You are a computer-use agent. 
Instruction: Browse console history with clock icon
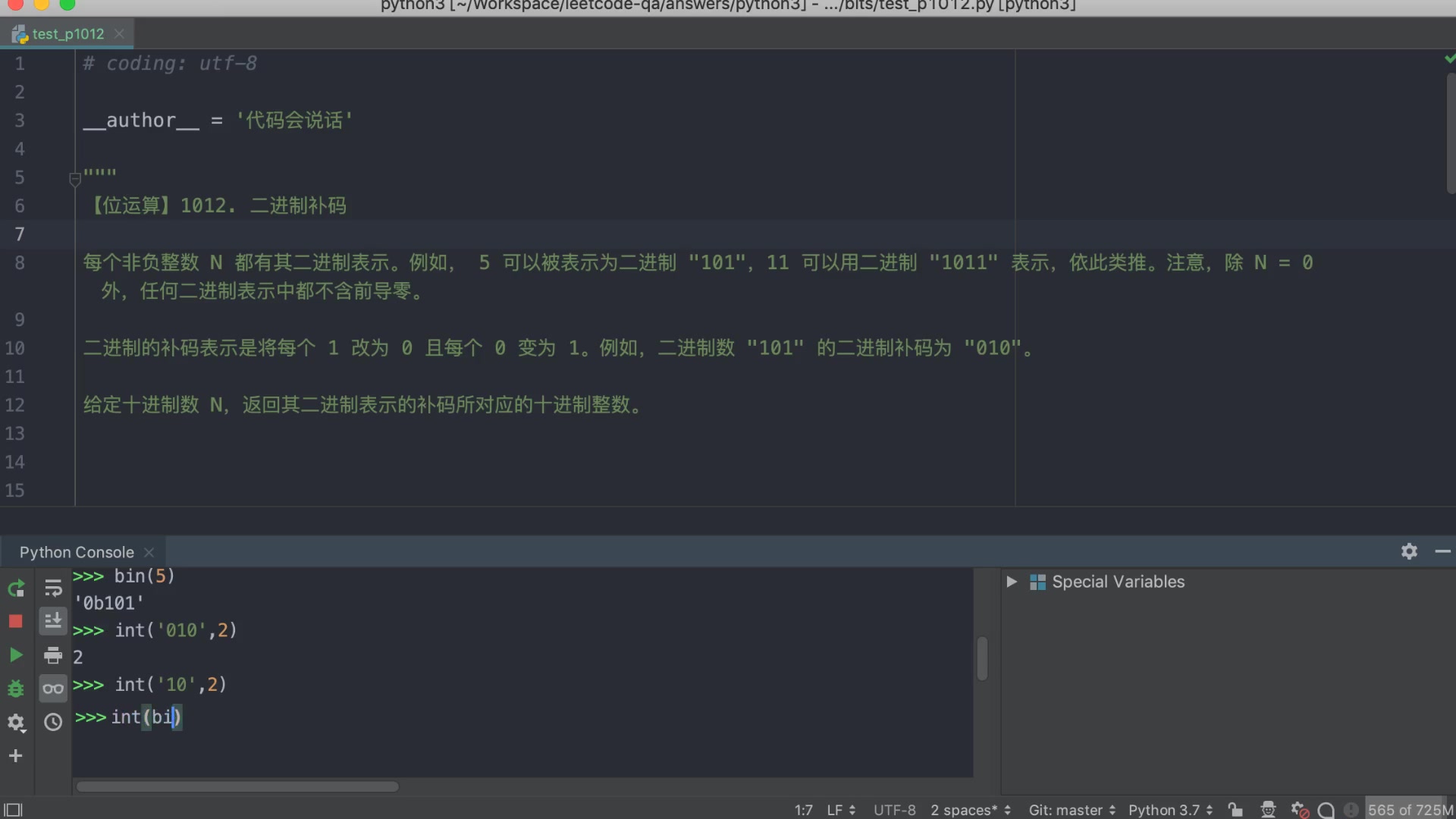point(53,723)
